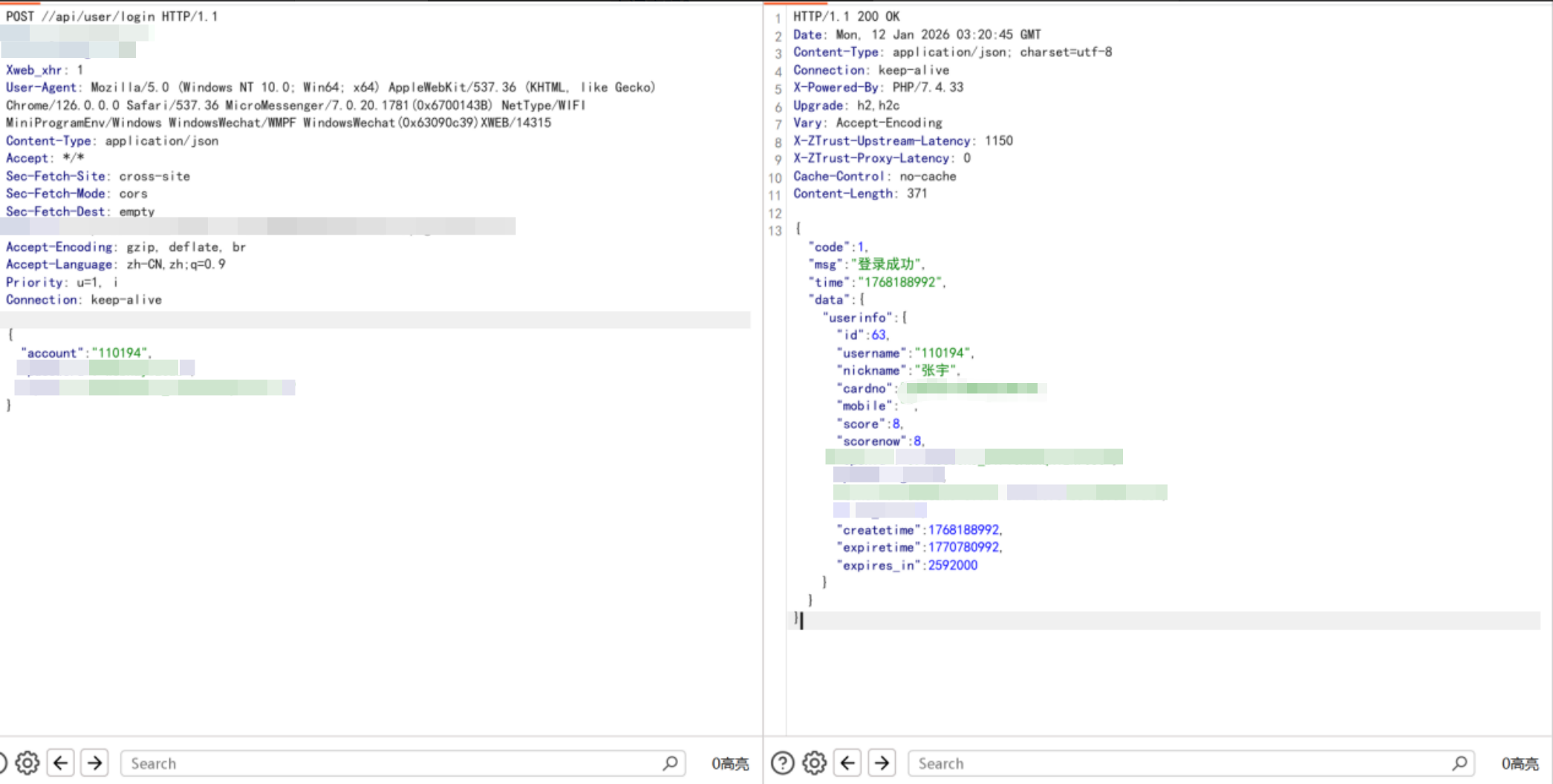Click the Content-Length response header name

843,194
